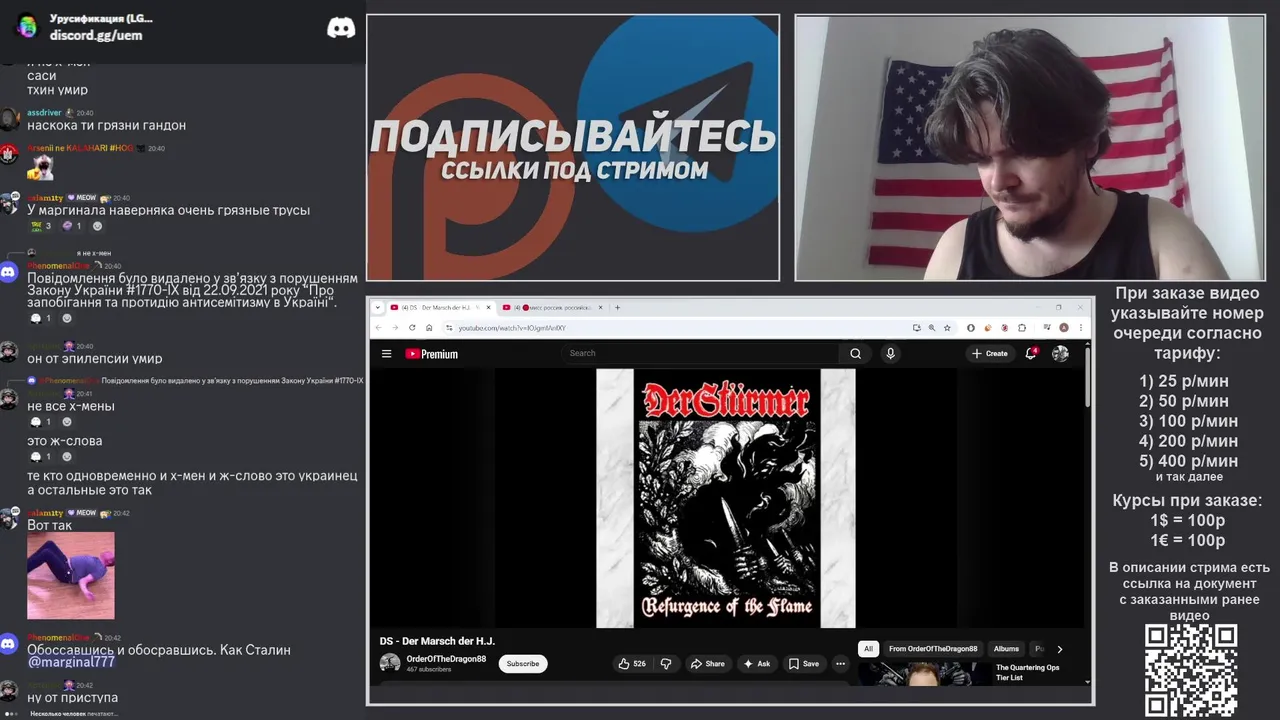Open the Chrome profile avatar

(x=1064, y=327)
